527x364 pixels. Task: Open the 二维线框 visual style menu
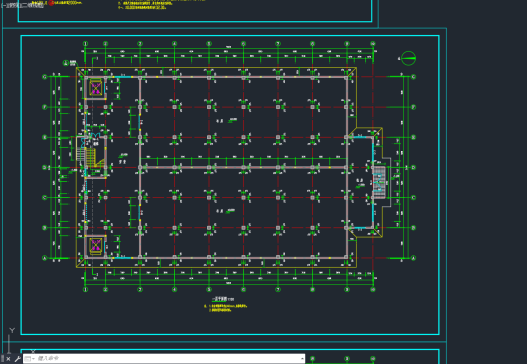click(33, 5)
